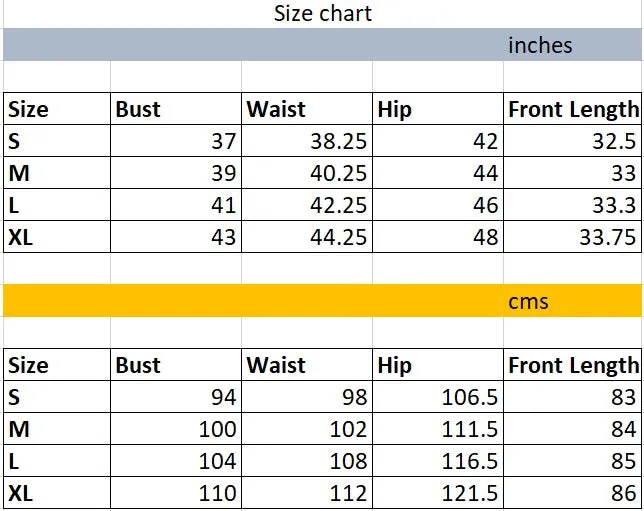Select the Bust header in inches table
The height and width of the screenshot is (511, 644).
pyautogui.click(x=176, y=109)
